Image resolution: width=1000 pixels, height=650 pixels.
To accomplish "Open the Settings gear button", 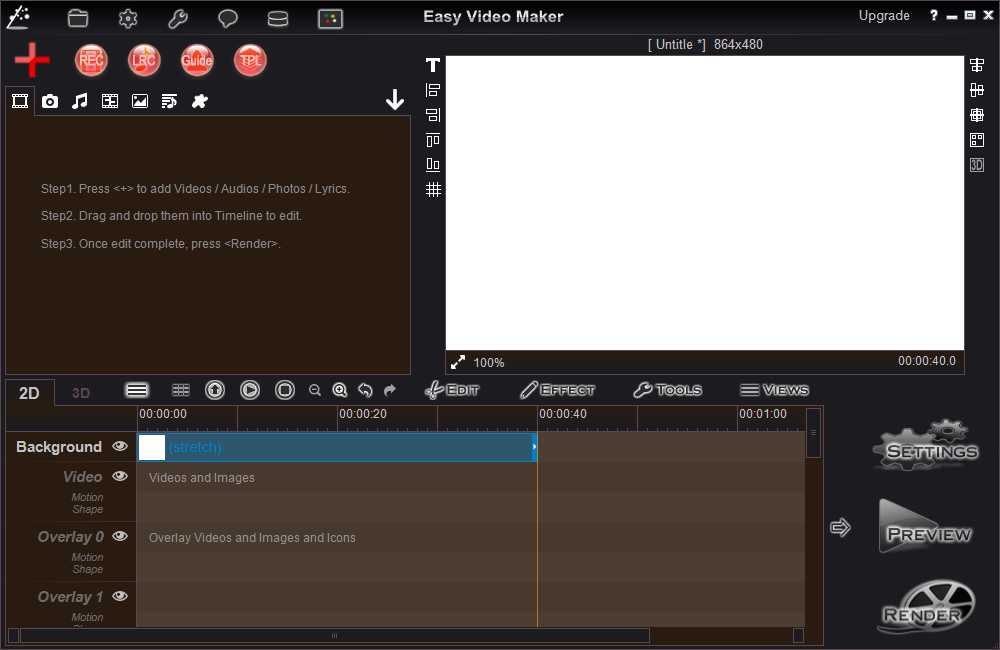I will (x=925, y=446).
